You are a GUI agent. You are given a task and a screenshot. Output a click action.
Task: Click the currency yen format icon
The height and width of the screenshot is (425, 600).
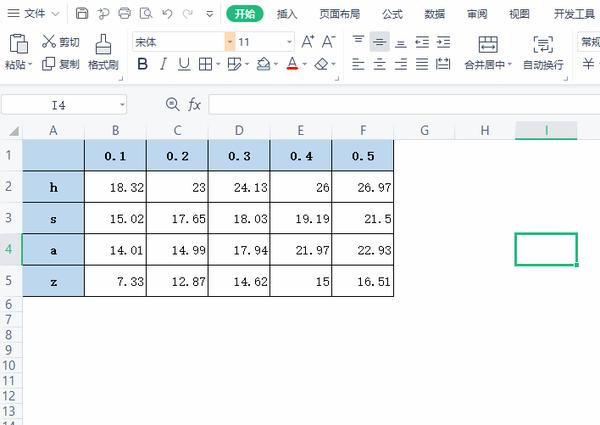click(x=589, y=64)
